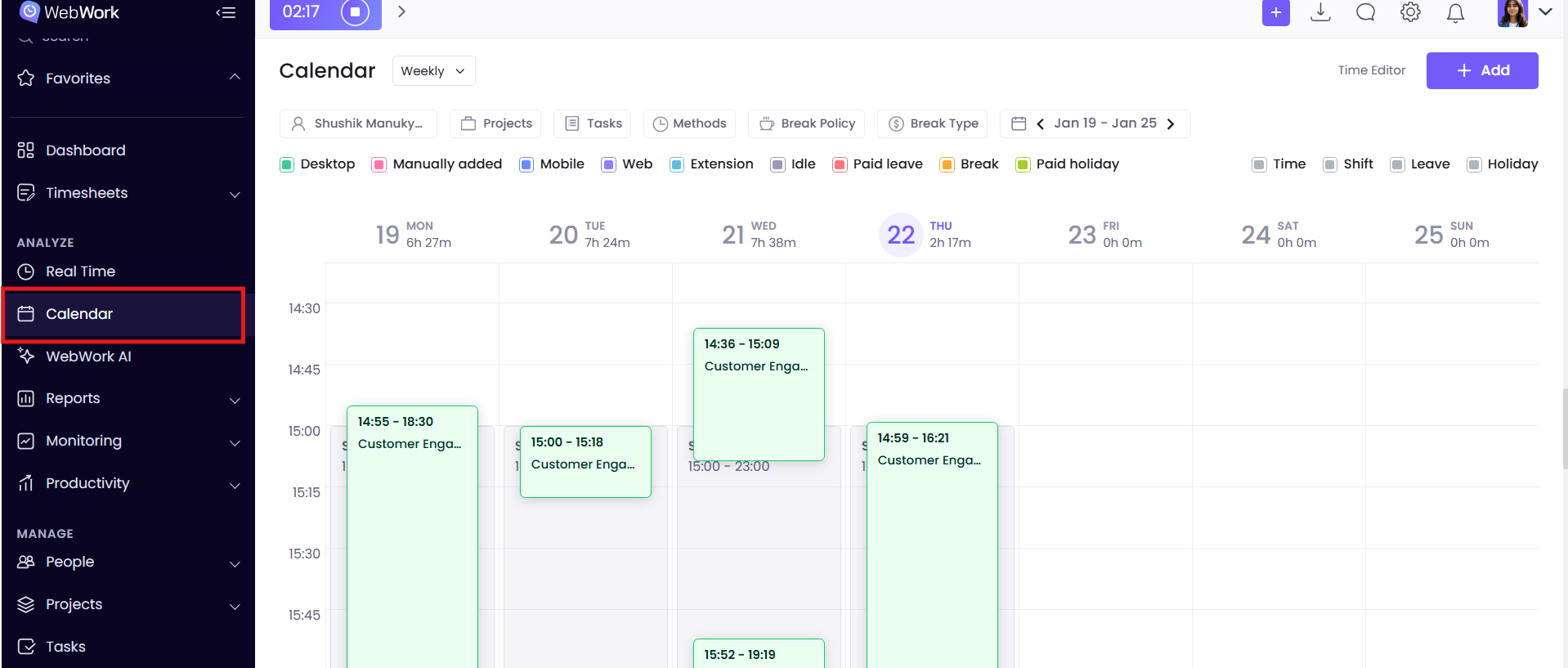Click the download icon in top bar
The height and width of the screenshot is (668, 1568).
[x=1320, y=12]
